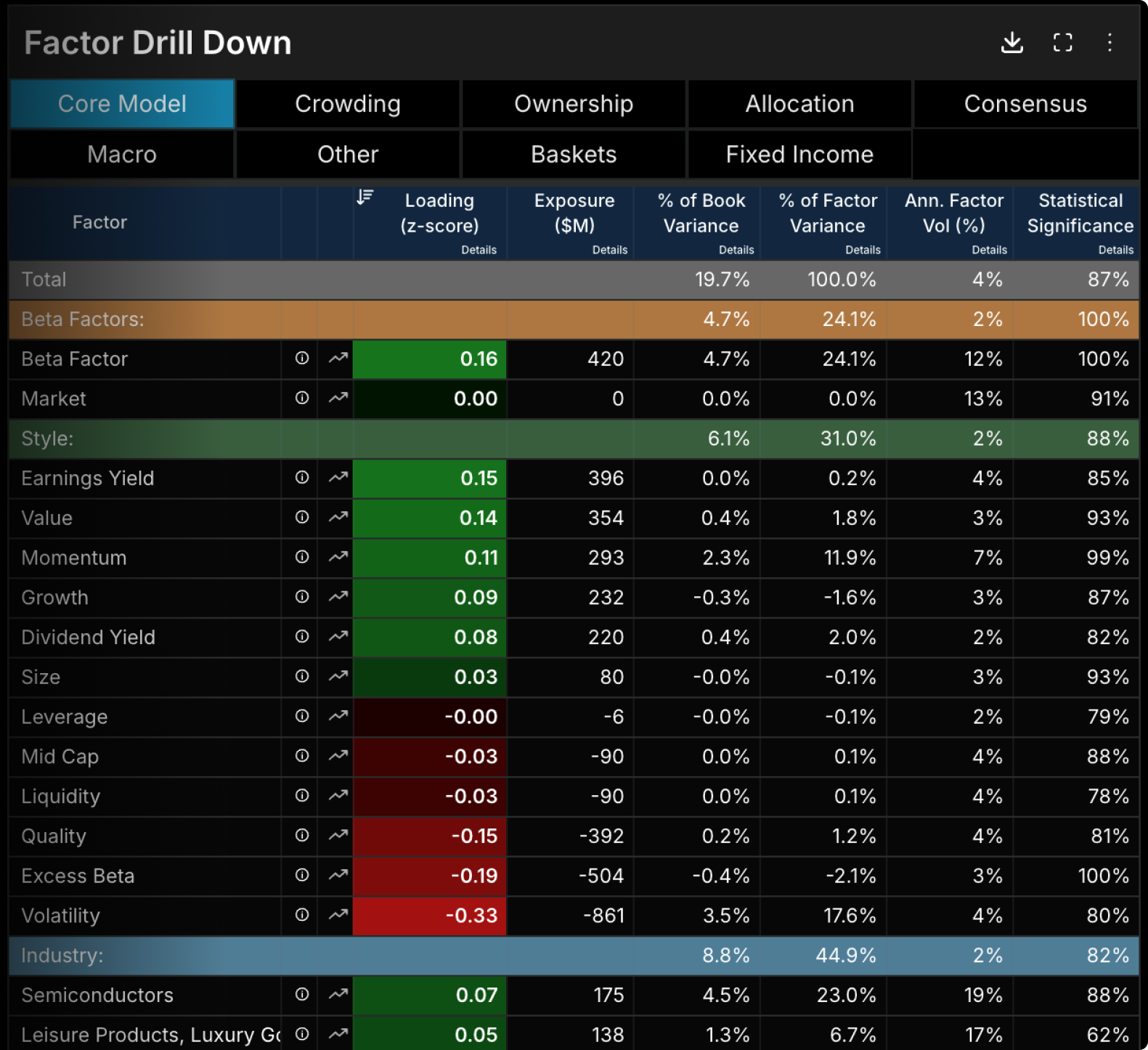Image resolution: width=1148 pixels, height=1050 pixels.
Task: Click the Factor column header
Action: click(100, 222)
